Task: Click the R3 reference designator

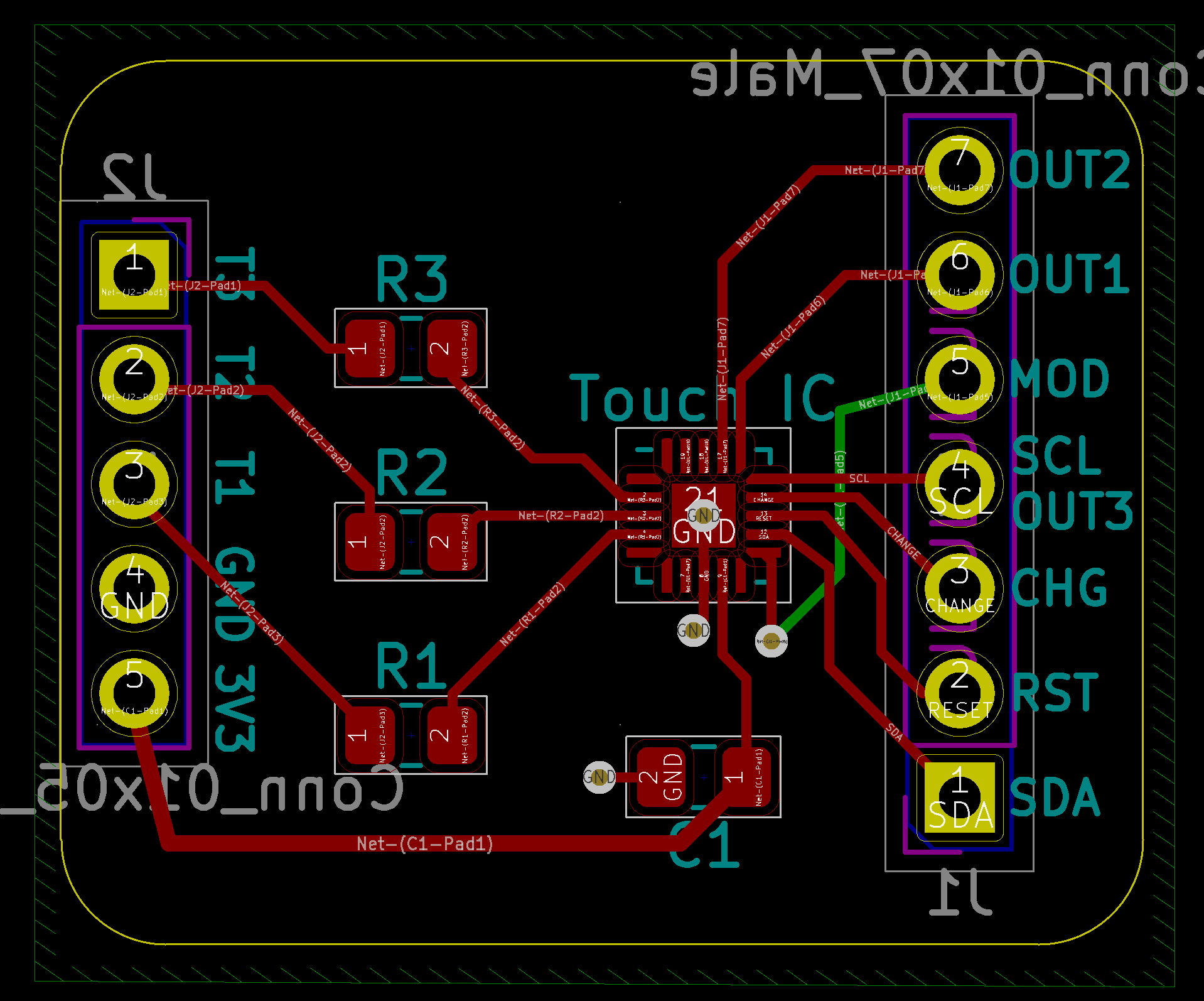Action: (411, 279)
